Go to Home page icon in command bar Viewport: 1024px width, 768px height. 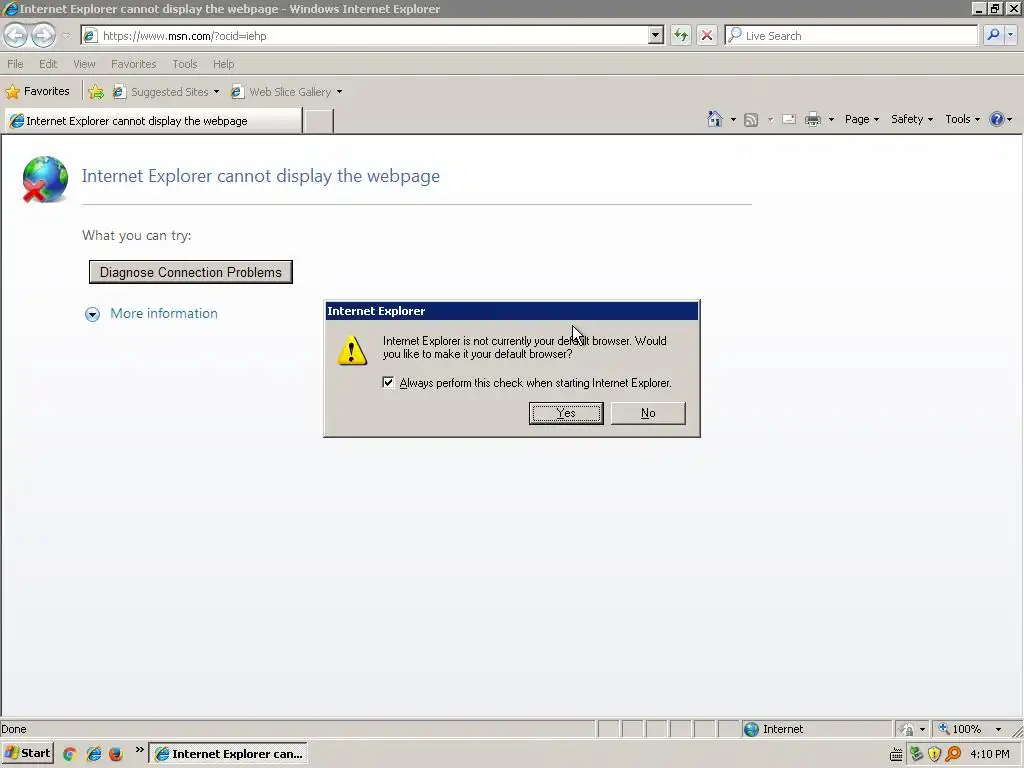[714, 119]
